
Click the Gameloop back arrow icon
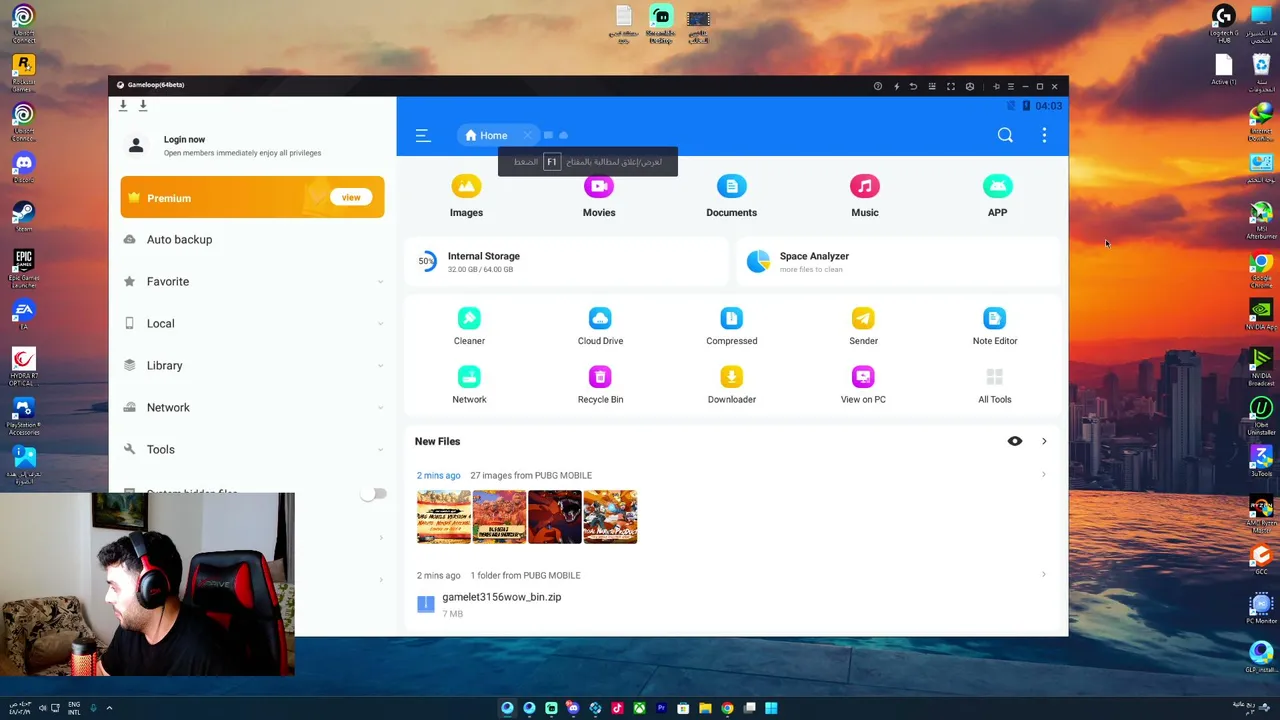tap(913, 86)
